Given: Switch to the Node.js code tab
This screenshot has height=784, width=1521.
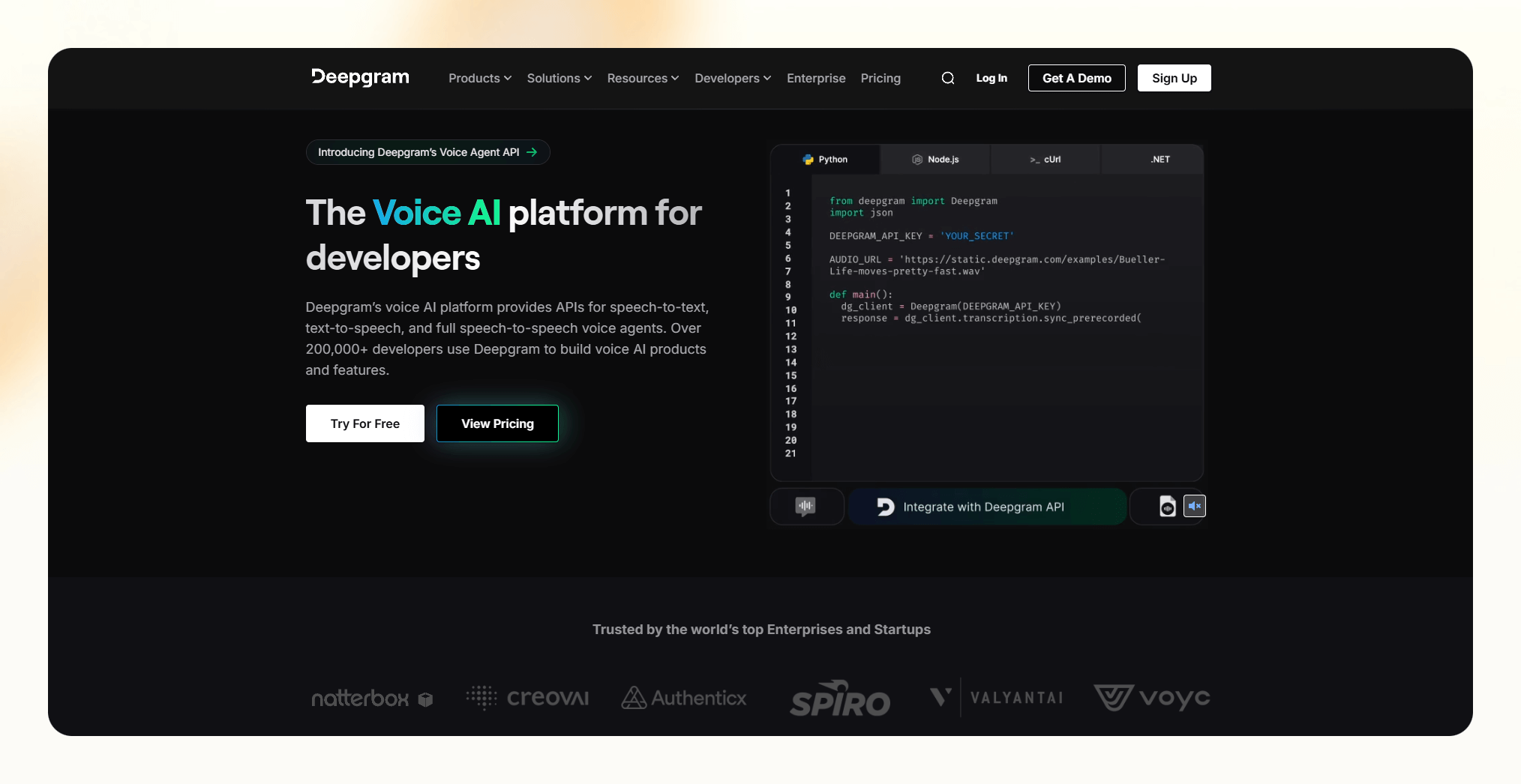Looking at the screenshot, I should [935, 160].
